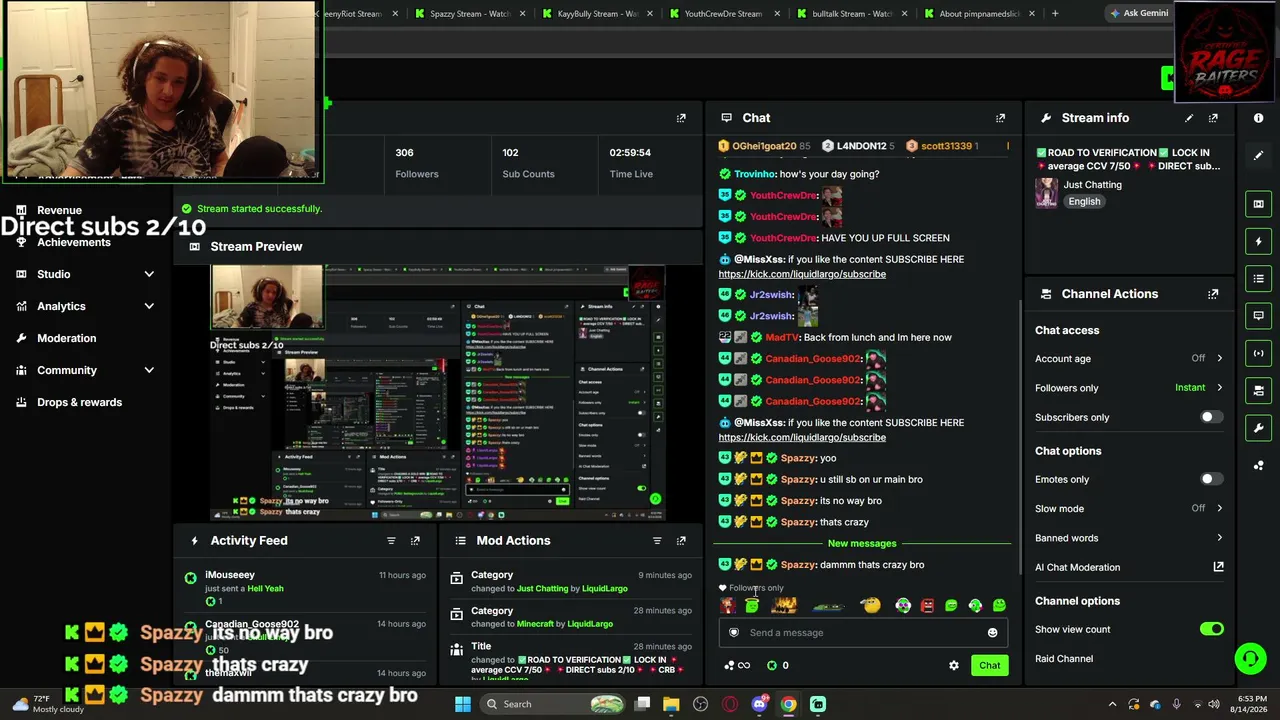
Task: Click the Just Chatting category thumbnail
Action: pos(1047,193)
